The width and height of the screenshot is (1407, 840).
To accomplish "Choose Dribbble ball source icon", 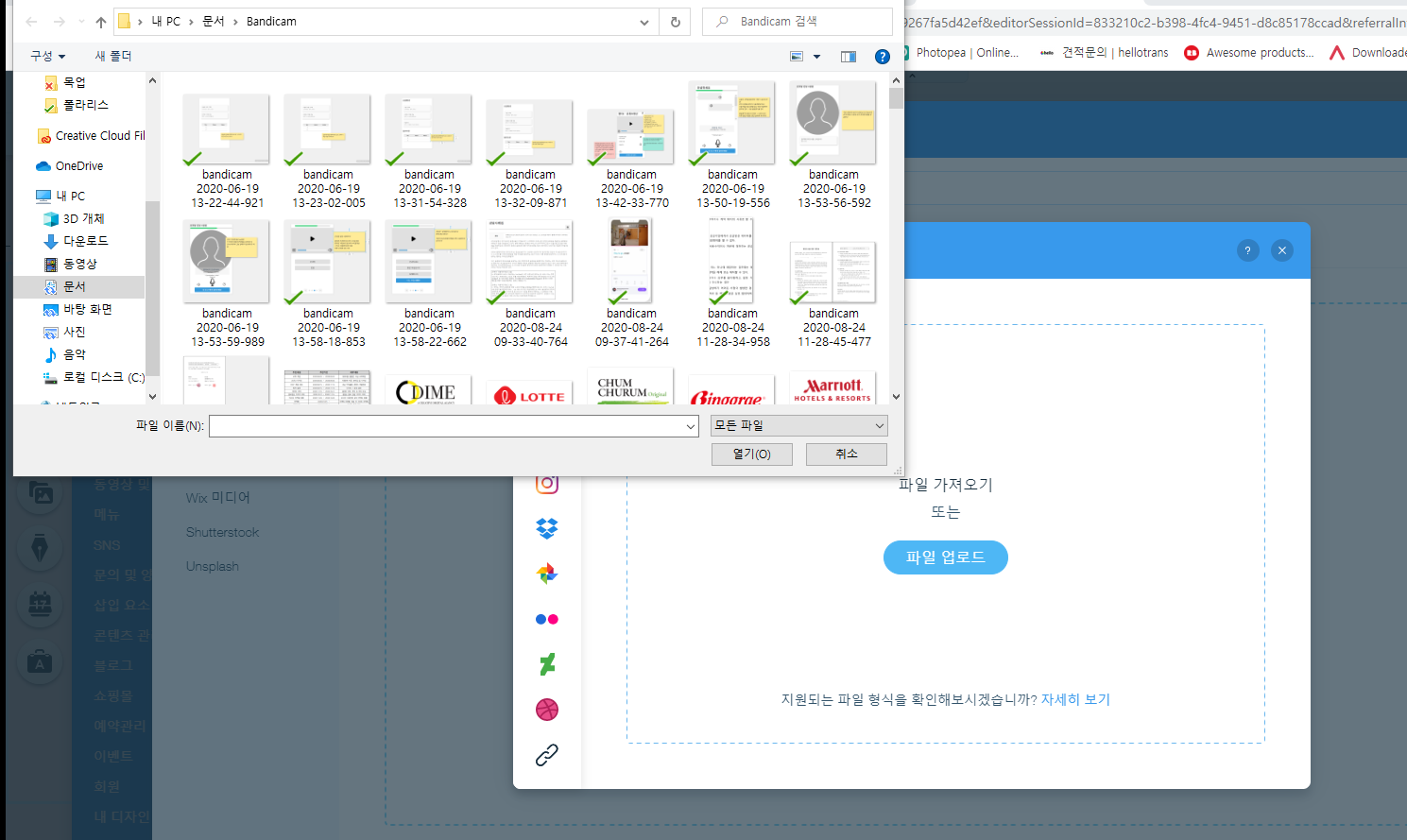I will 547,710.
